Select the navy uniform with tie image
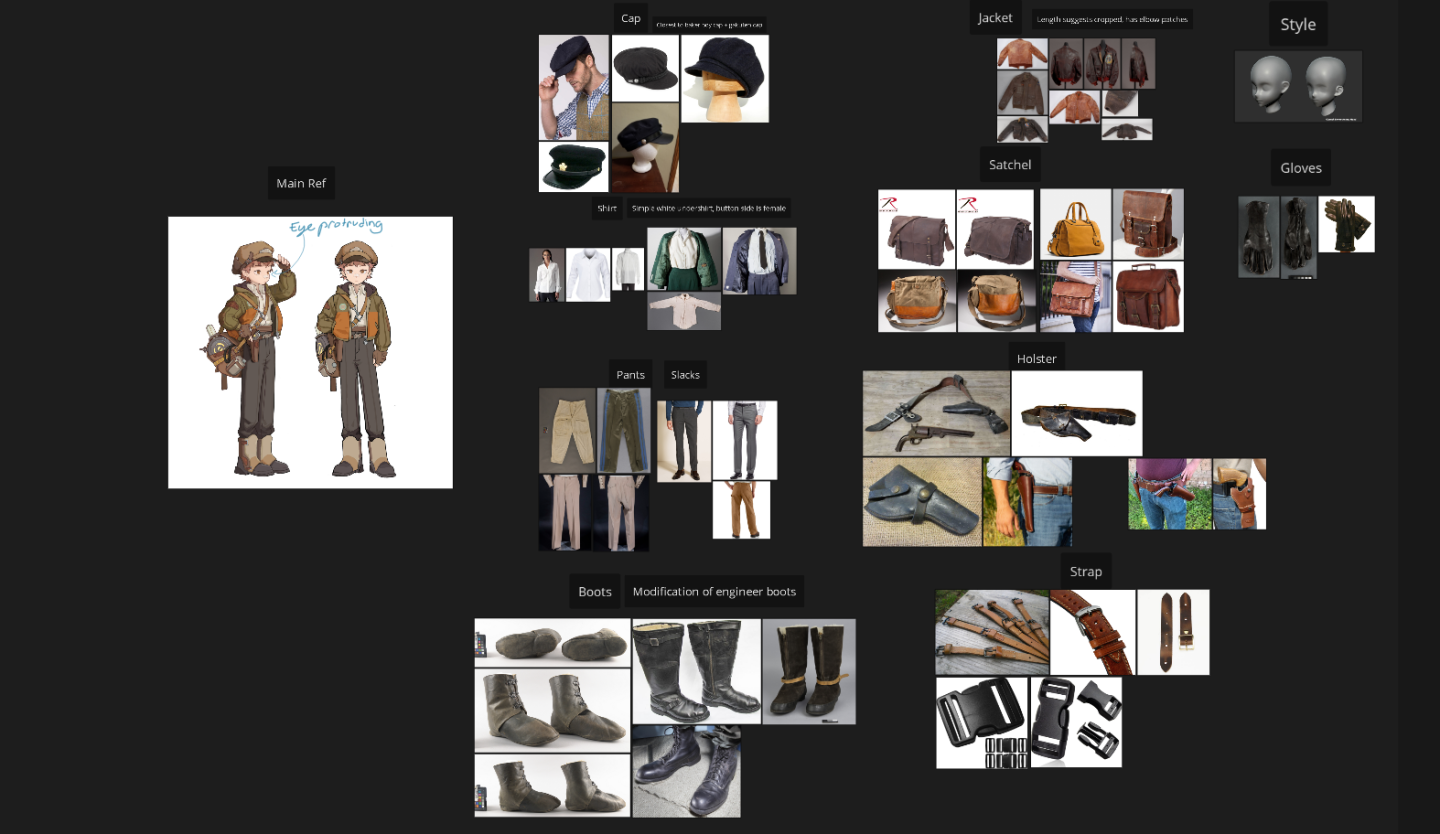Screen dimensions: 1440x834 click(x=760, y=261)
